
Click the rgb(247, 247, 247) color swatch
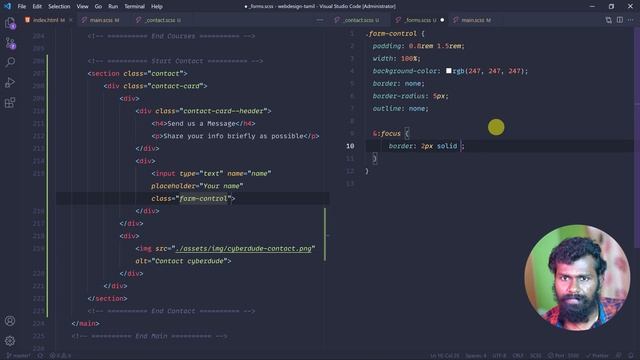(449, 71)
